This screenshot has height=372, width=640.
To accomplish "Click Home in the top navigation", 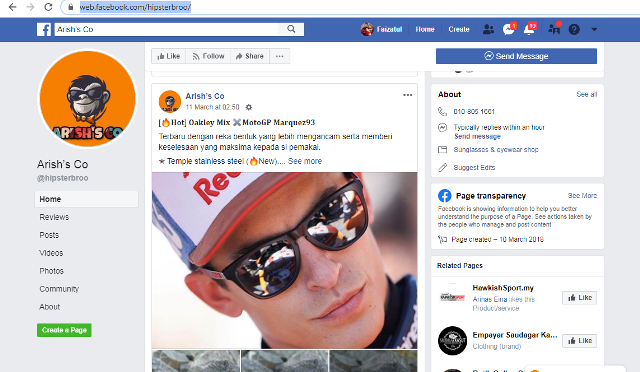I will pyautogui.click(x=425, y=29).
